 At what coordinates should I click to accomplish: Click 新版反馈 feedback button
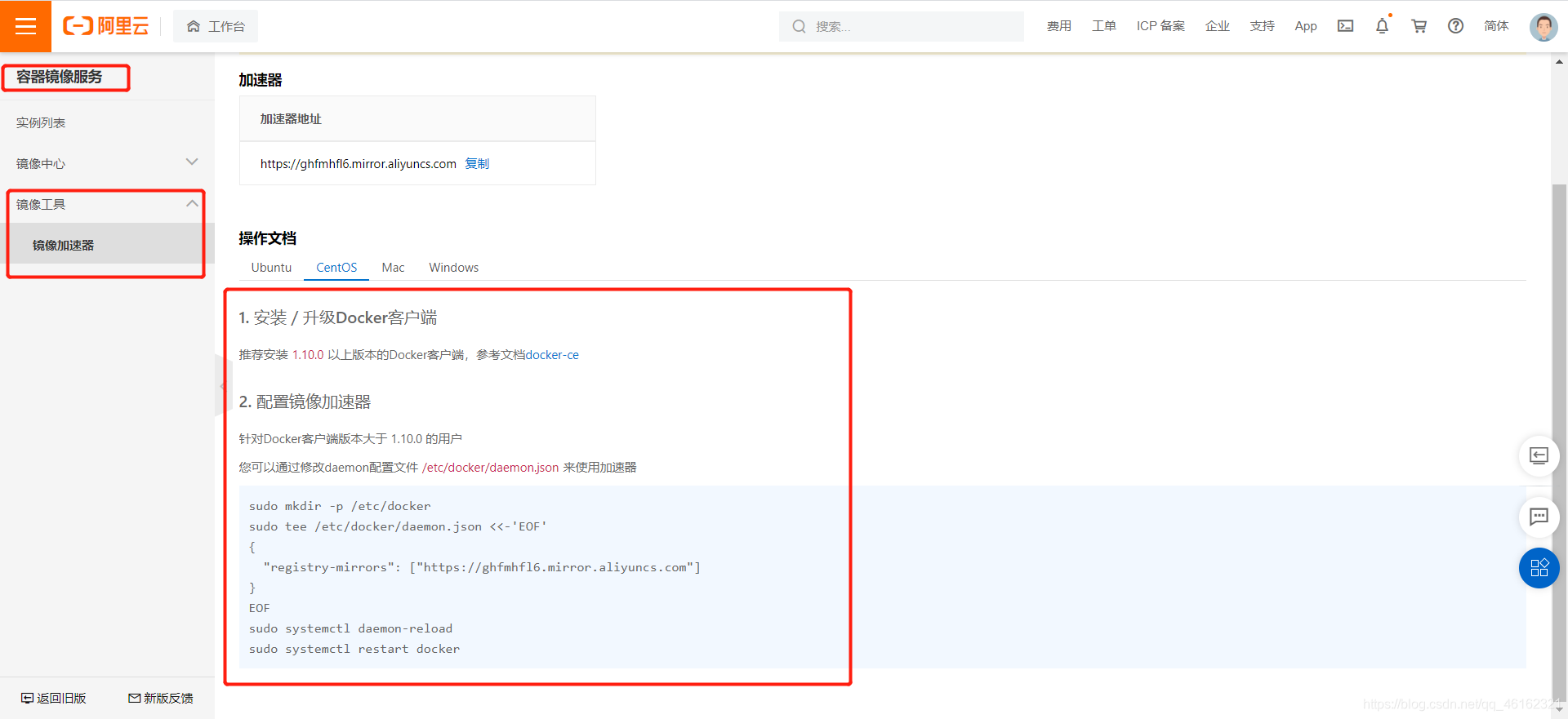click(161, 699)
